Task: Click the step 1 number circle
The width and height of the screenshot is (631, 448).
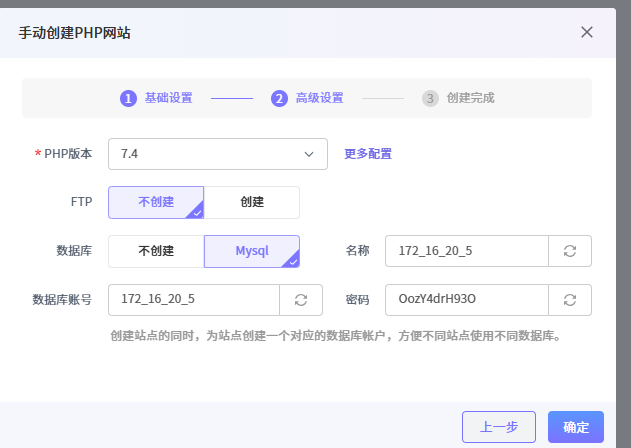Action: click(x=128, y=98)
